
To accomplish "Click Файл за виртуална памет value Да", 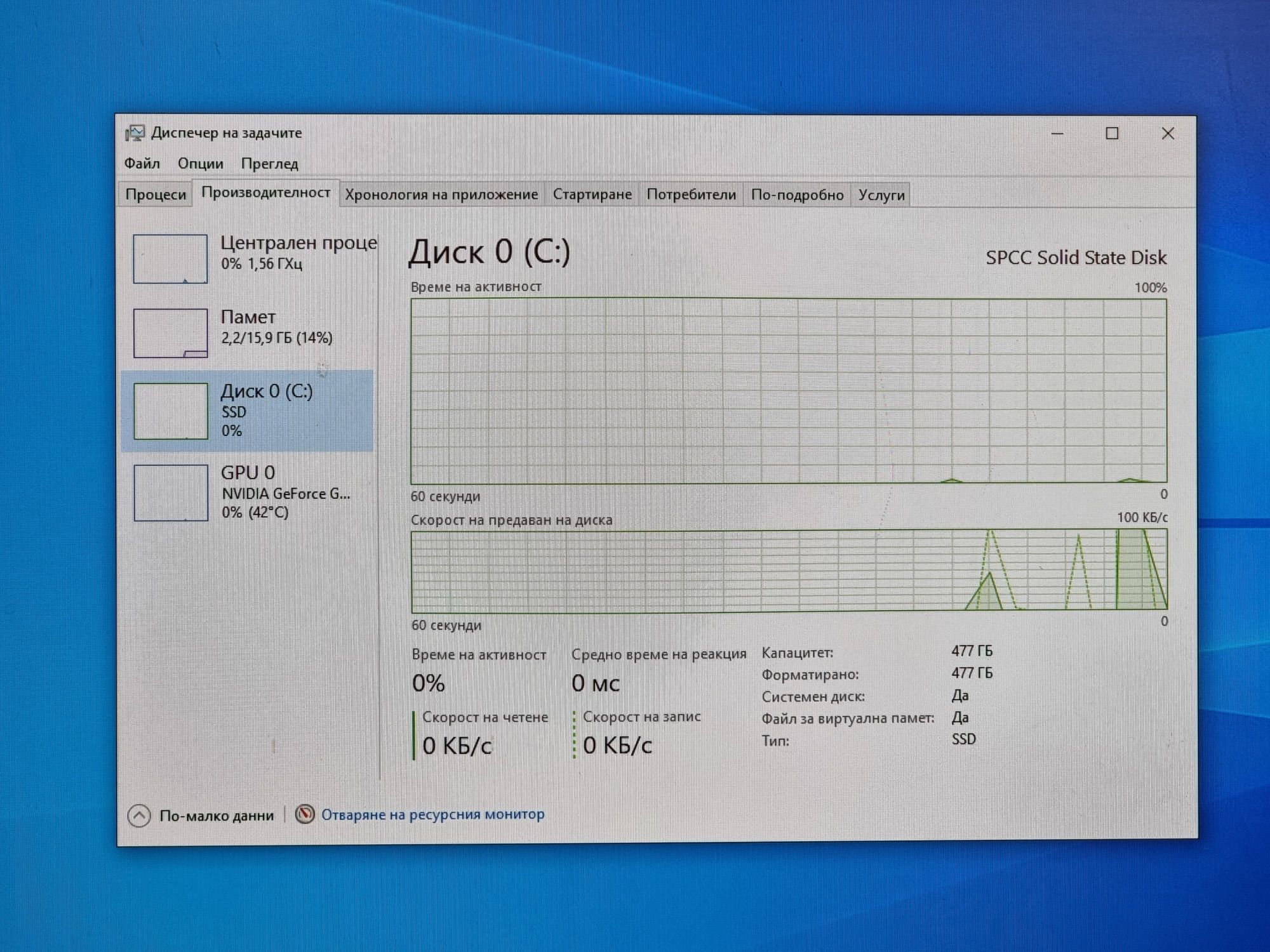I will tap(960, 717).
